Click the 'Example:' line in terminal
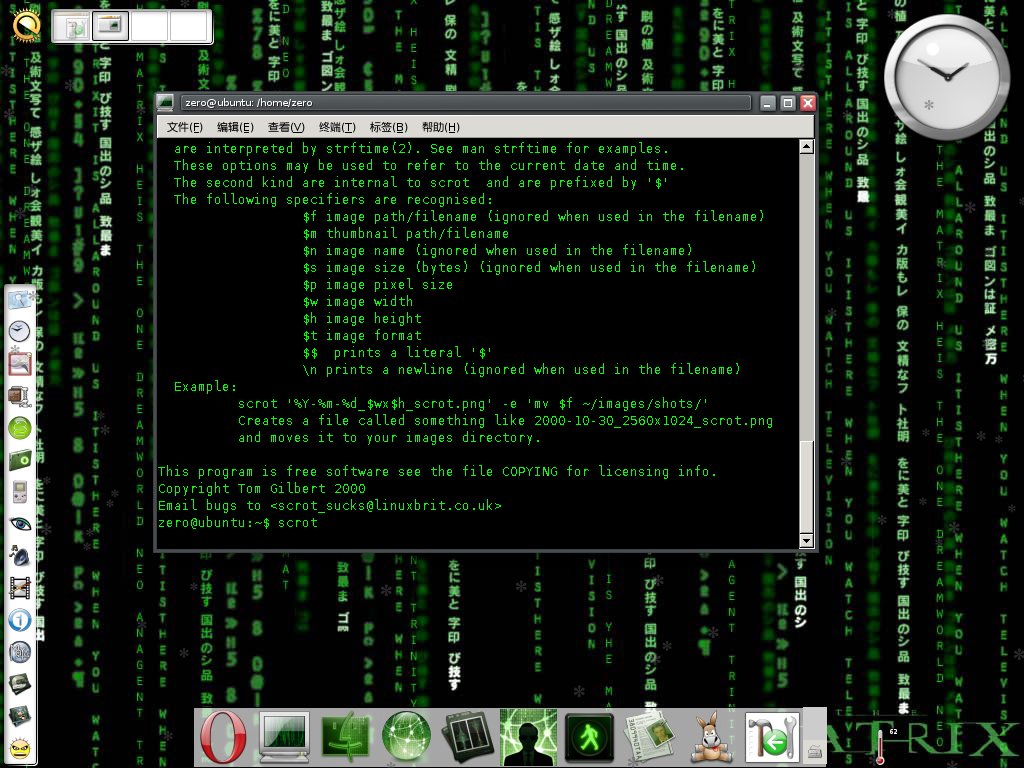This screenshot has width=1024, height=768. tap(205, 386)
